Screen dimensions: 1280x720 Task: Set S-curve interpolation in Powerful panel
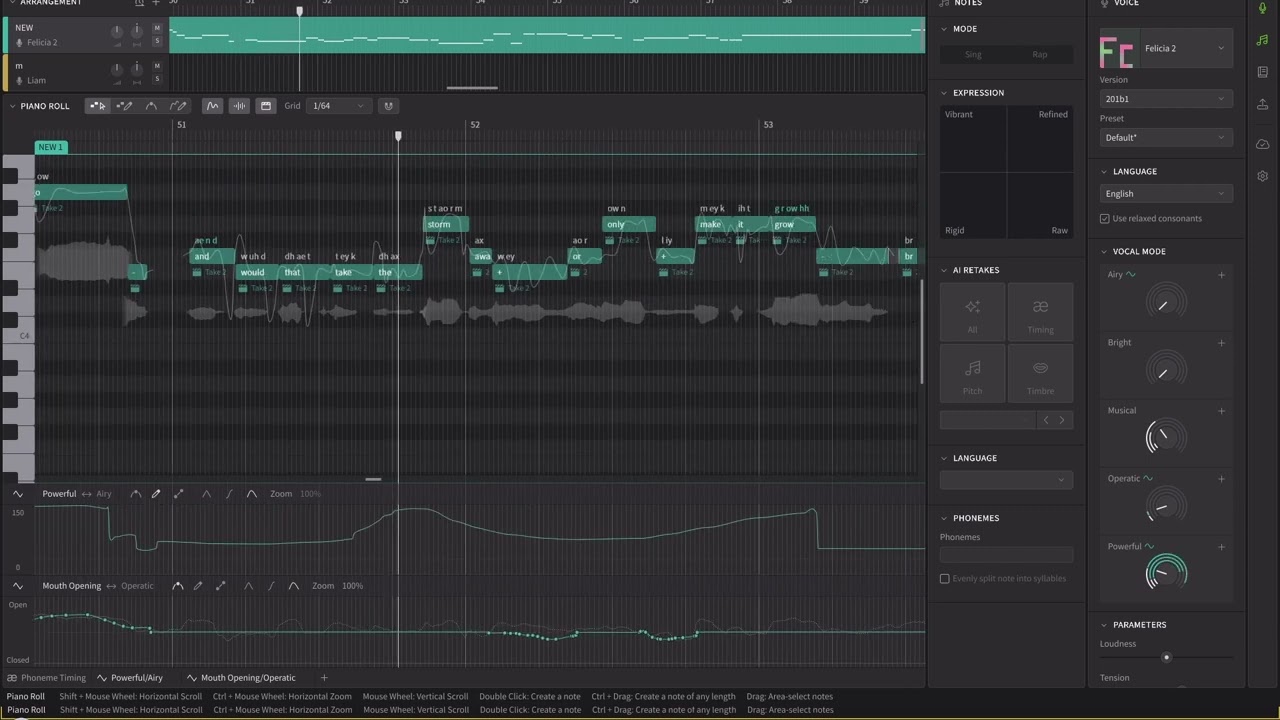coord(229,494)
